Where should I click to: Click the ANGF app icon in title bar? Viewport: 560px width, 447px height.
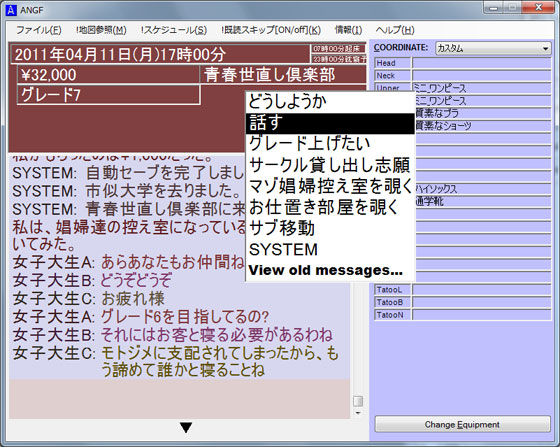click(x=11, y=10)
